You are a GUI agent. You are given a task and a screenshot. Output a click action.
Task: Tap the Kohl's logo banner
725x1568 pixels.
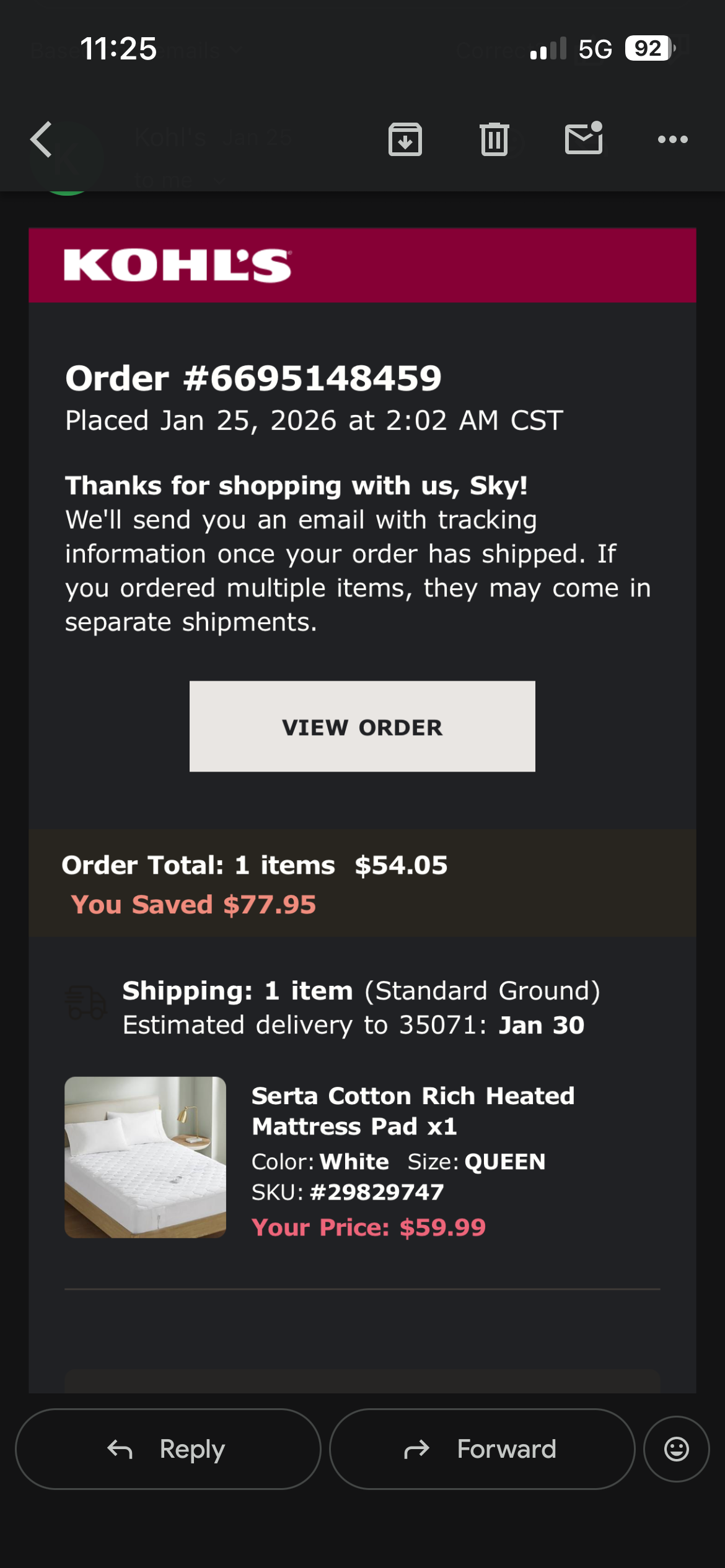tap(362, 265)
